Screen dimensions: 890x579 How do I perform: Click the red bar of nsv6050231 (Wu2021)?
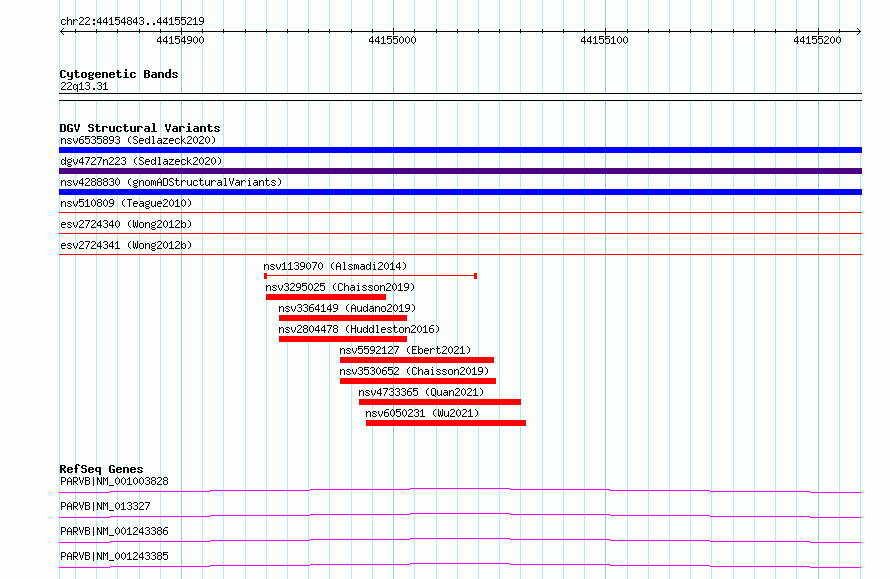pyautogui.click(x=446, y=423)
